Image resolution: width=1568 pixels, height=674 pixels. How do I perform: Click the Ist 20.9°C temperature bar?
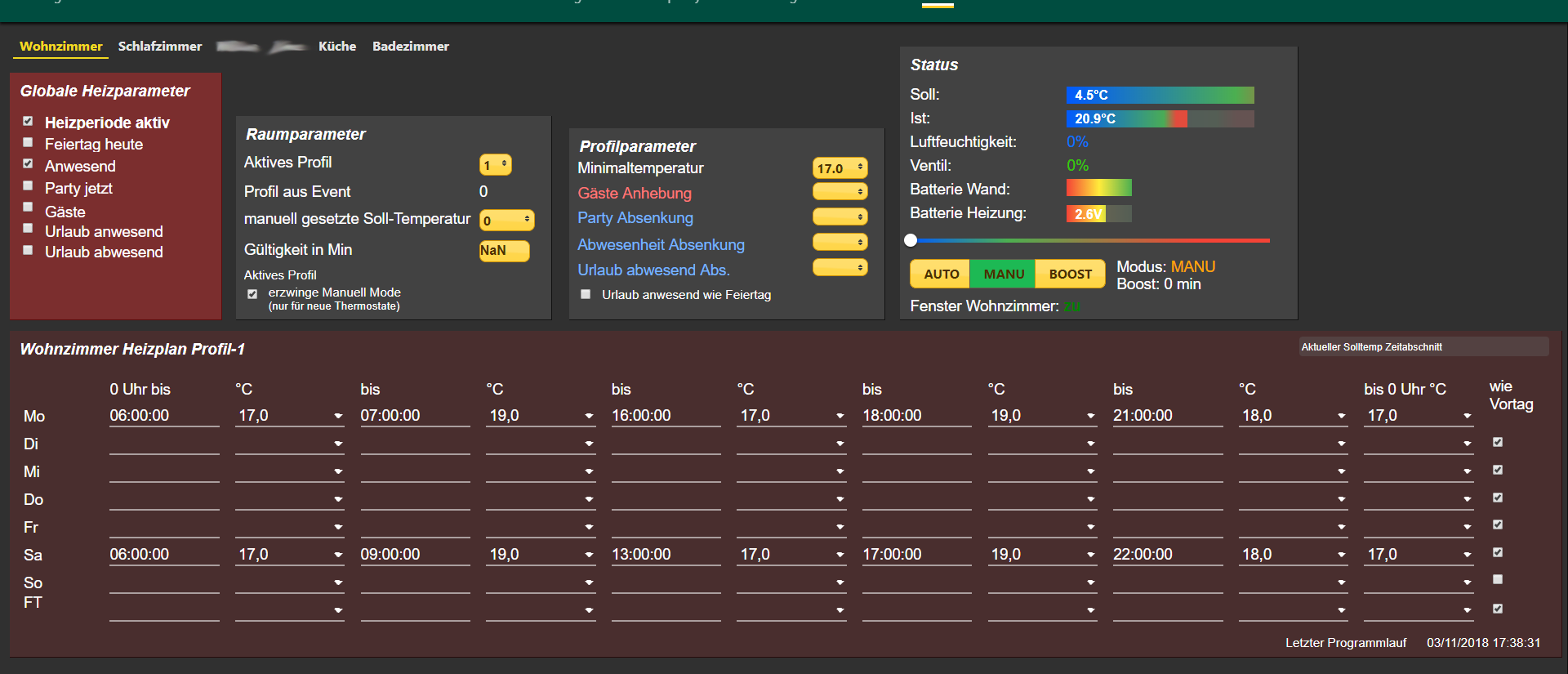pos(1160,118)
